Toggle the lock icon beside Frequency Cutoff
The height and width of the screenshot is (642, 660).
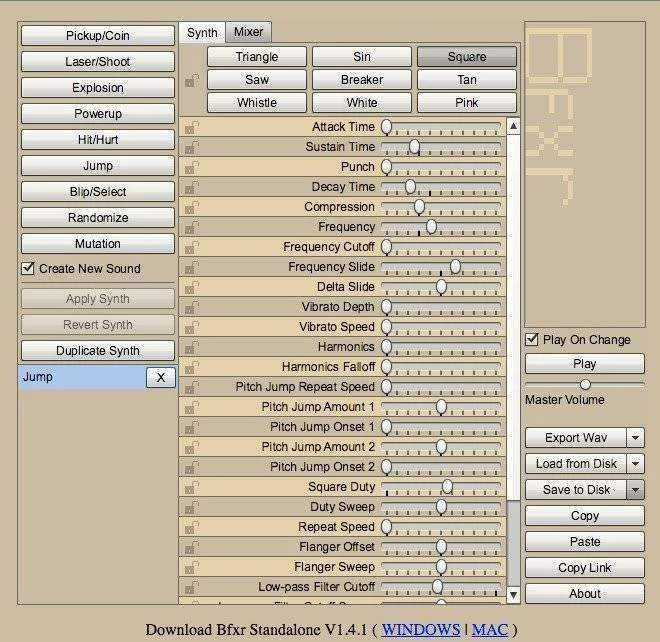(192, 248)
